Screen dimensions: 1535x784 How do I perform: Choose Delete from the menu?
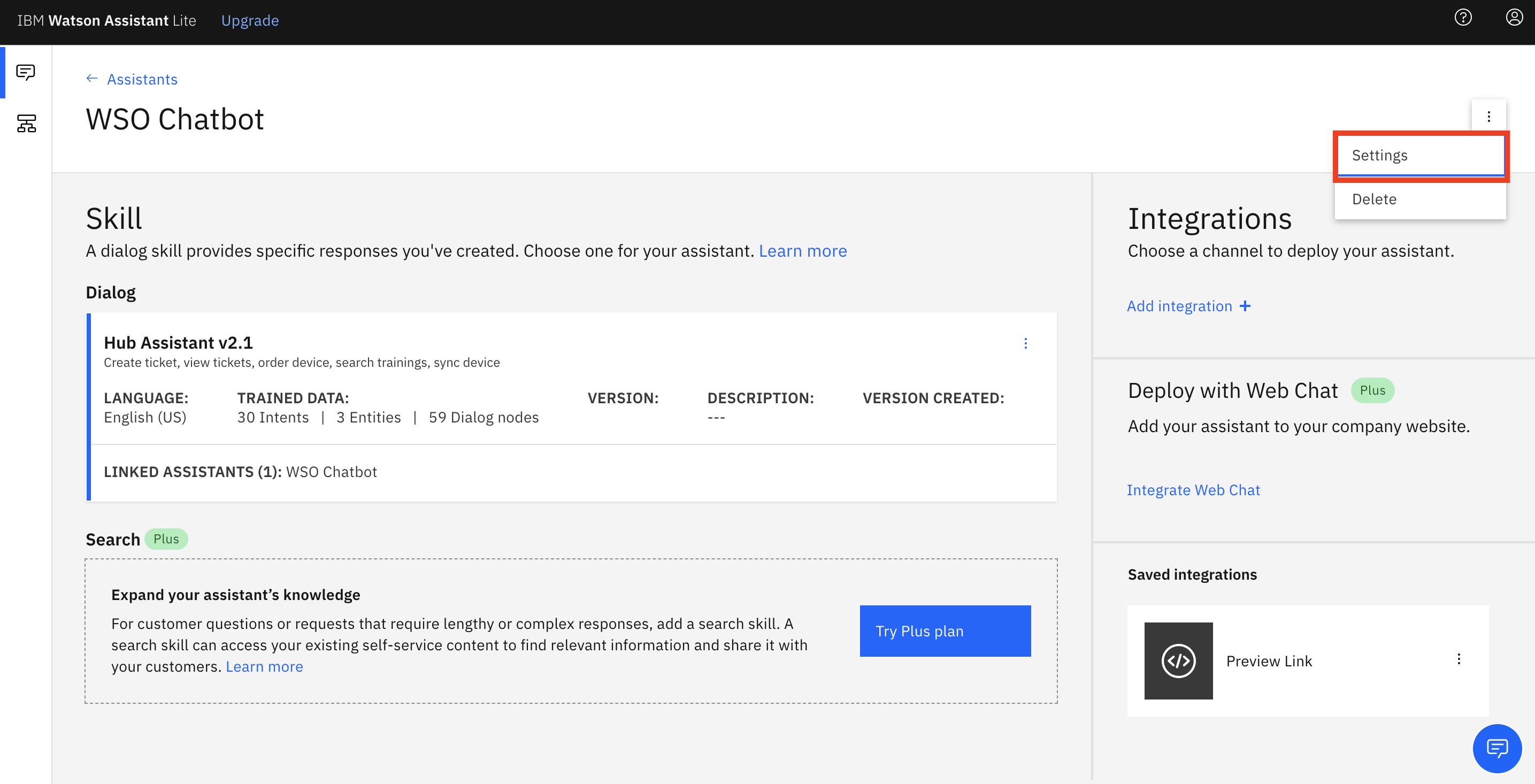point(1373,199)
